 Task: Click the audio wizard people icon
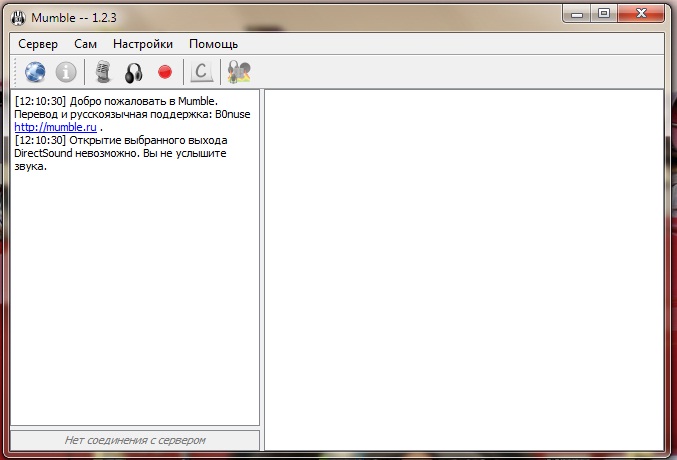click(239, 72)
